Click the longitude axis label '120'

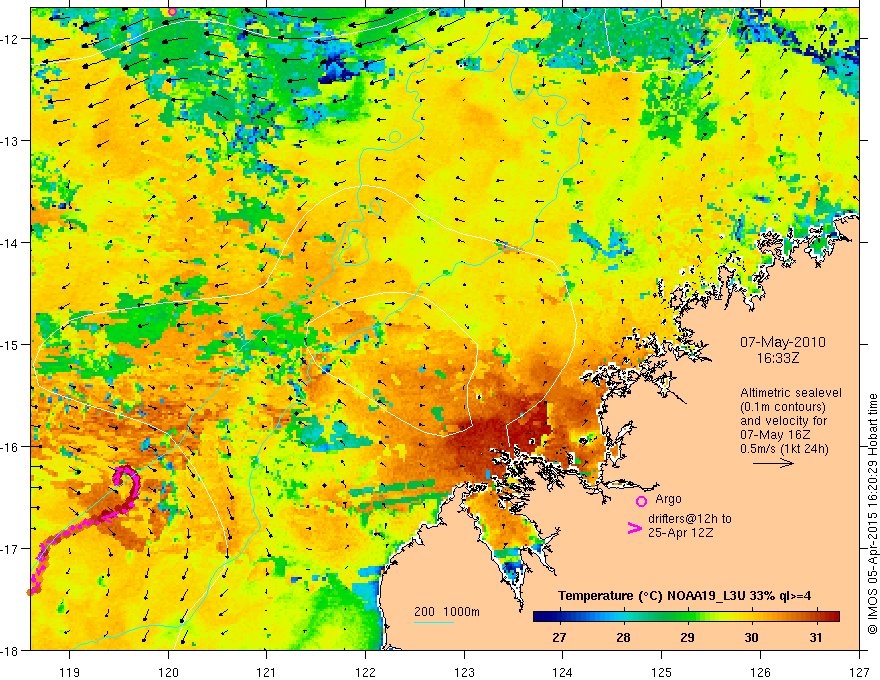click(x=168, y=672)
